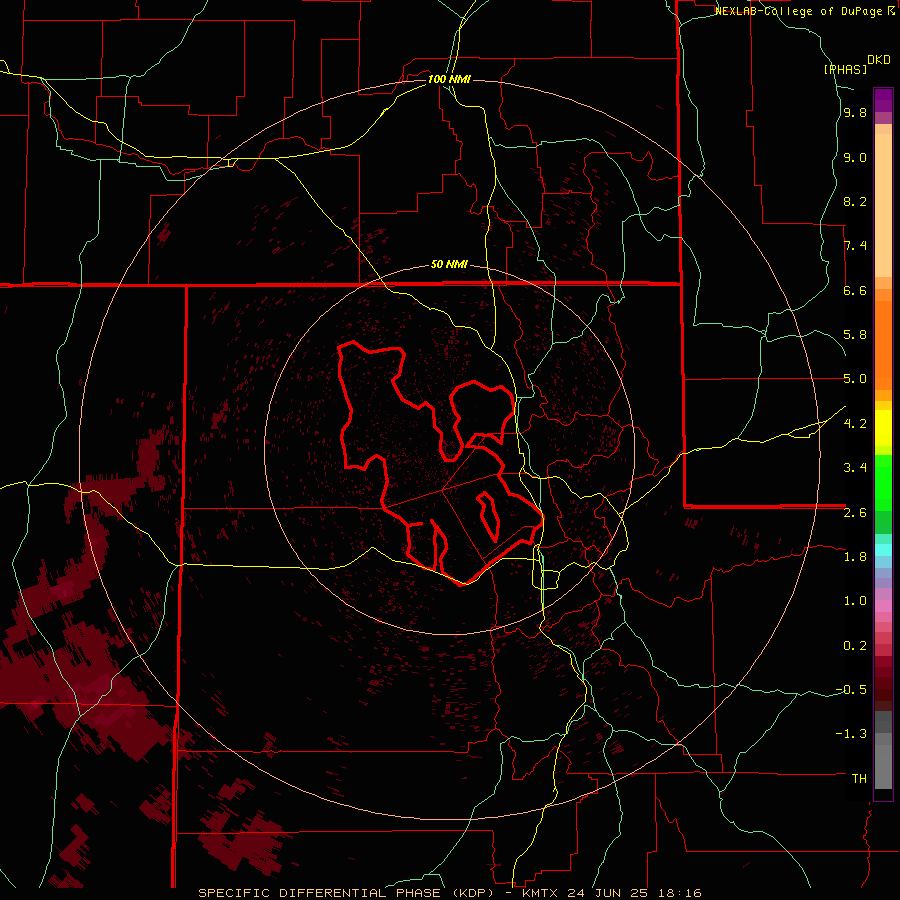Screen dimensions: 900x900
Task: Click the 5.0 value on the color scale
Action: [855, 379]
